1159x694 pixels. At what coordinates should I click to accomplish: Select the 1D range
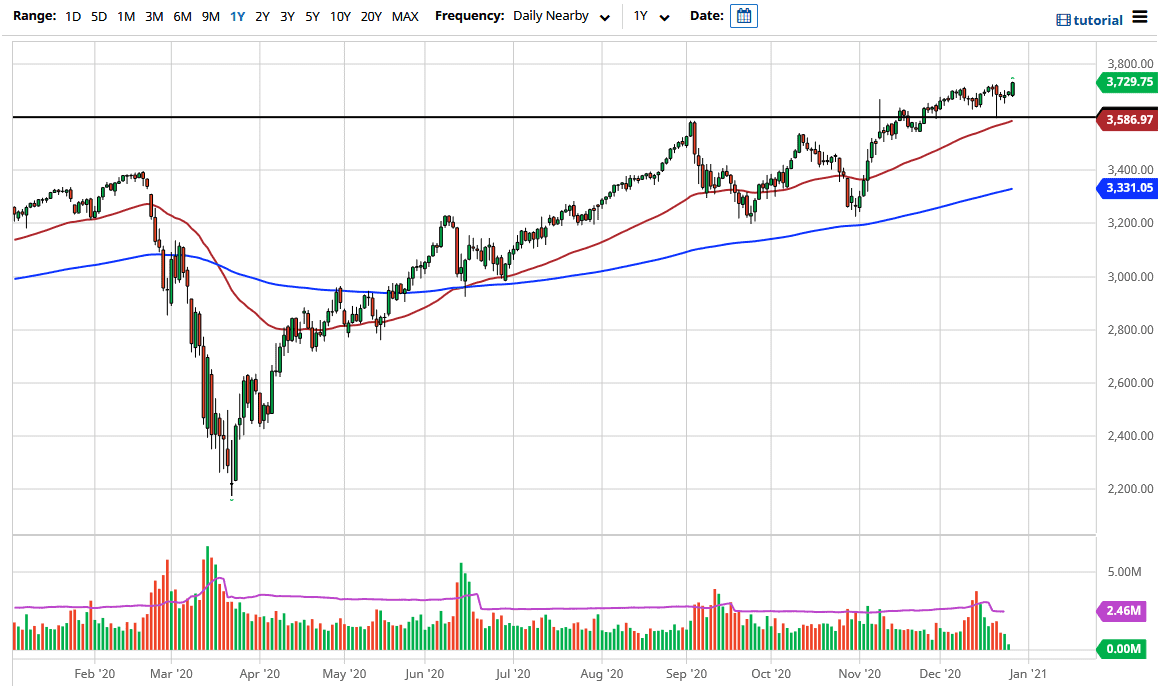72,16
